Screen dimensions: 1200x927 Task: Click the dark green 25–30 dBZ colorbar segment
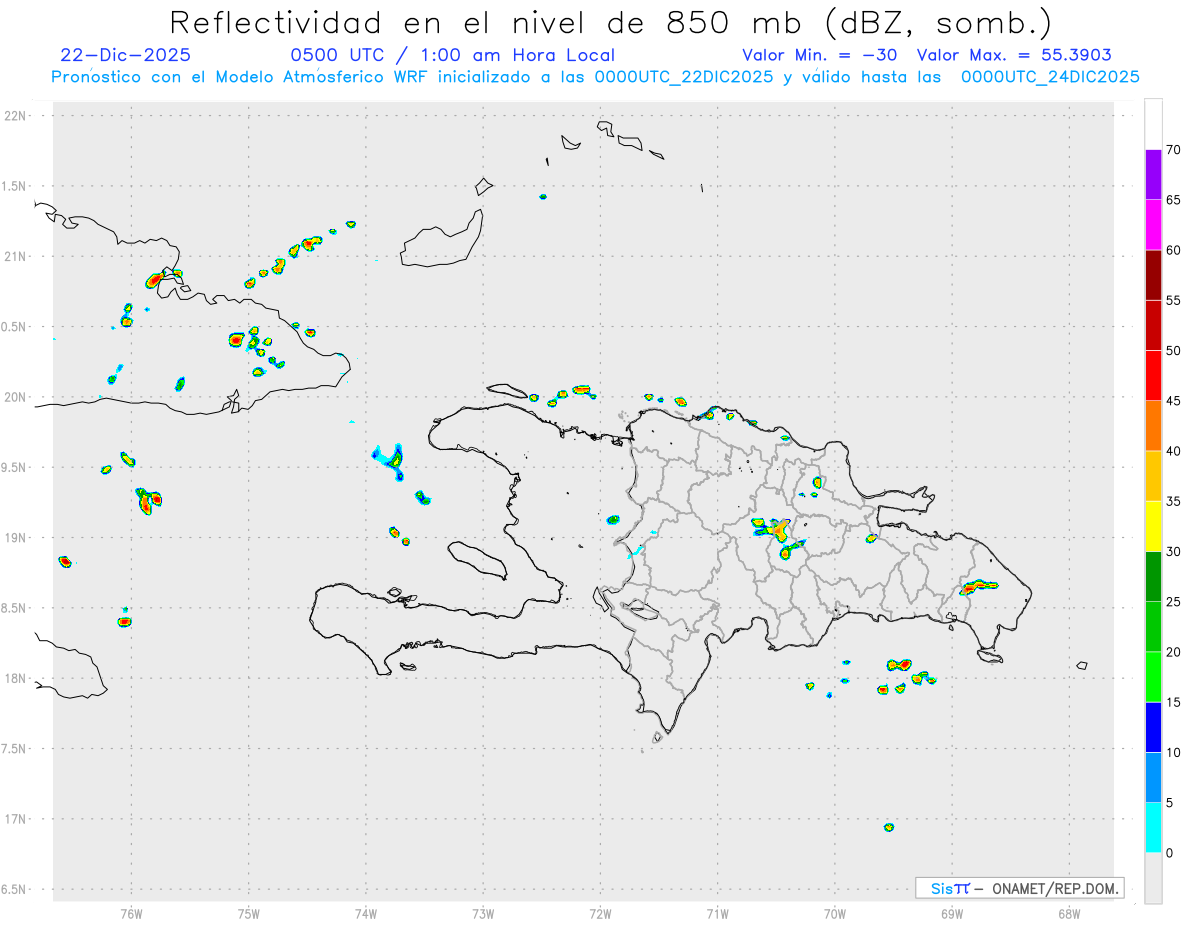pyautogui.click(x=1153, y=577)
